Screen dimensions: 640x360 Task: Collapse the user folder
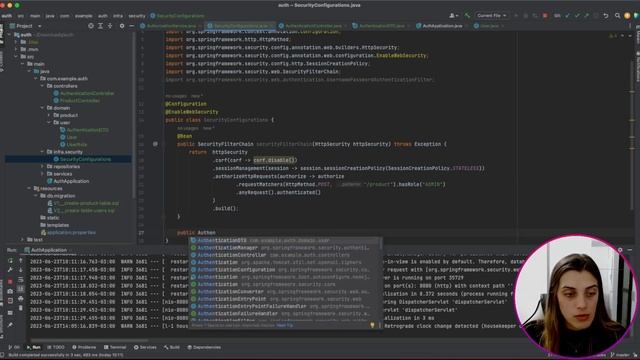[49, 122]
